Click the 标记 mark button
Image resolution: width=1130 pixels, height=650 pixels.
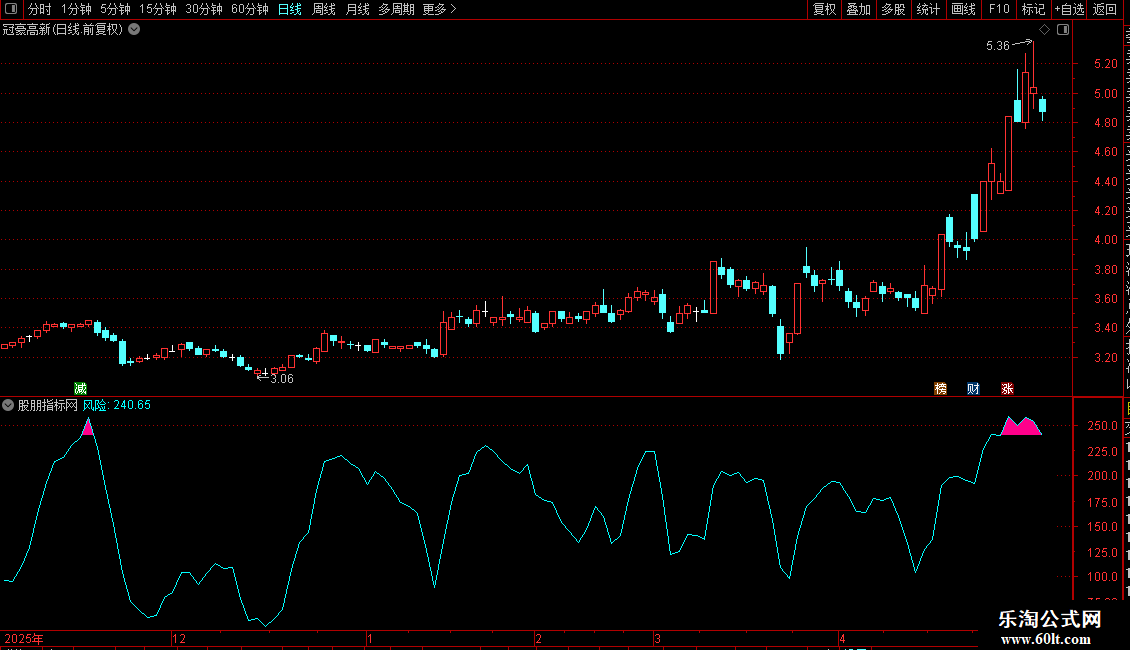[x=1033, y=9]
